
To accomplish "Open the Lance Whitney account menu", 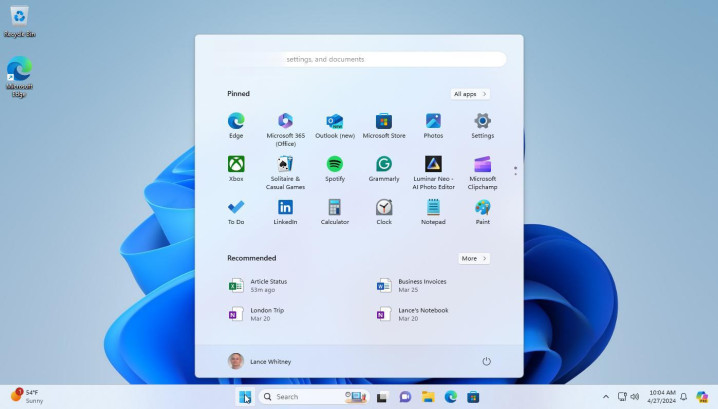I will [259, 361].
